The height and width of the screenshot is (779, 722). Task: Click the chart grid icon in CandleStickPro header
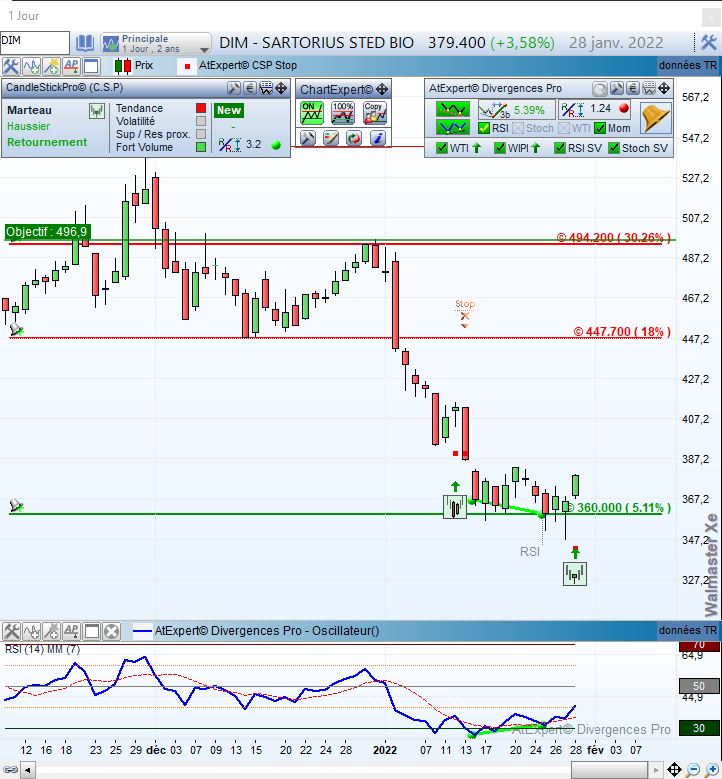(x=266, y=88)
